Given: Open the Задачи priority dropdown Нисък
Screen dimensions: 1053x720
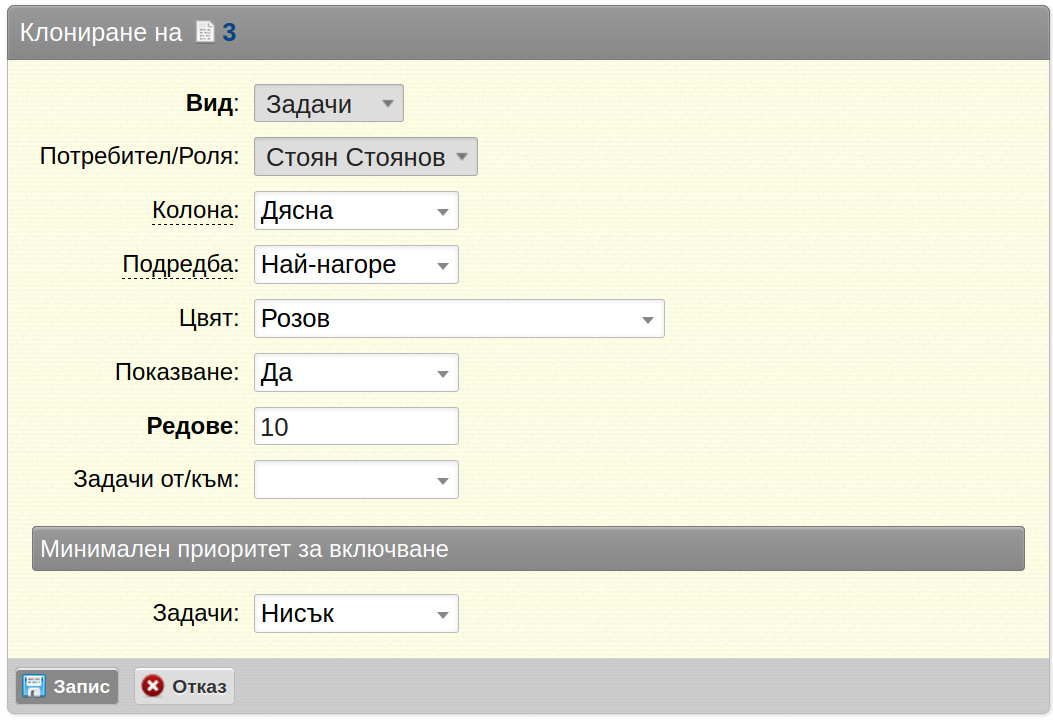Looking at the screenshot, I should pyautogui.click(x=356, y=613).
